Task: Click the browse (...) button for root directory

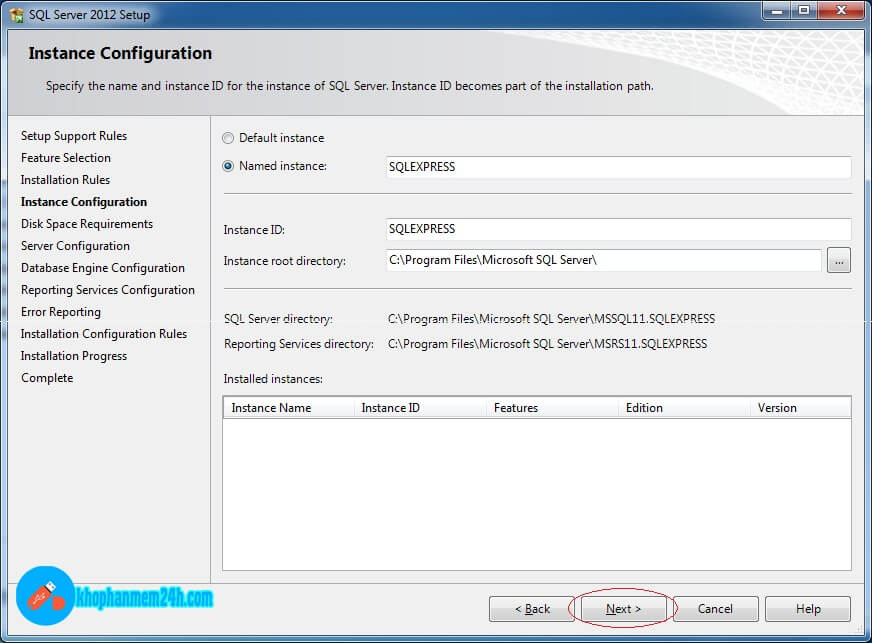Action: click(838, 261)
